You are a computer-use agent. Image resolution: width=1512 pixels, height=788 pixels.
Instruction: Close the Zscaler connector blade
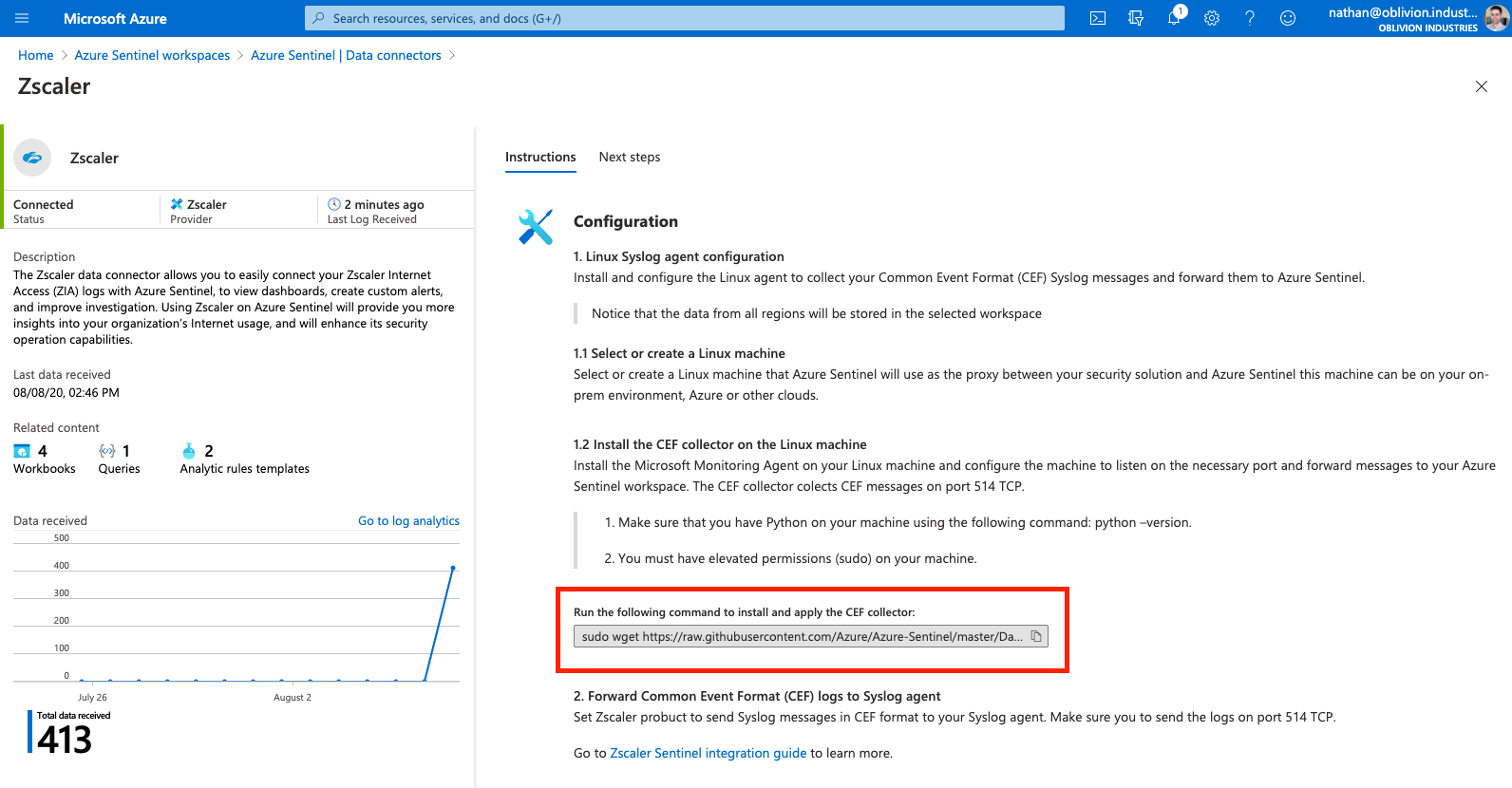tap(1482, 86)
